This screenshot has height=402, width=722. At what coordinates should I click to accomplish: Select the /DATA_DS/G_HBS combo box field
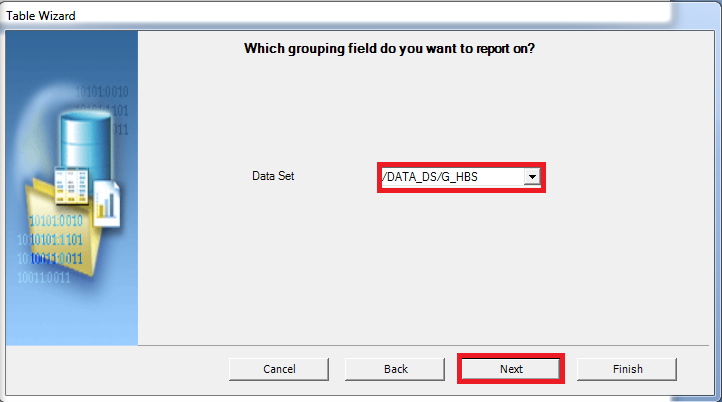(452, 177)
